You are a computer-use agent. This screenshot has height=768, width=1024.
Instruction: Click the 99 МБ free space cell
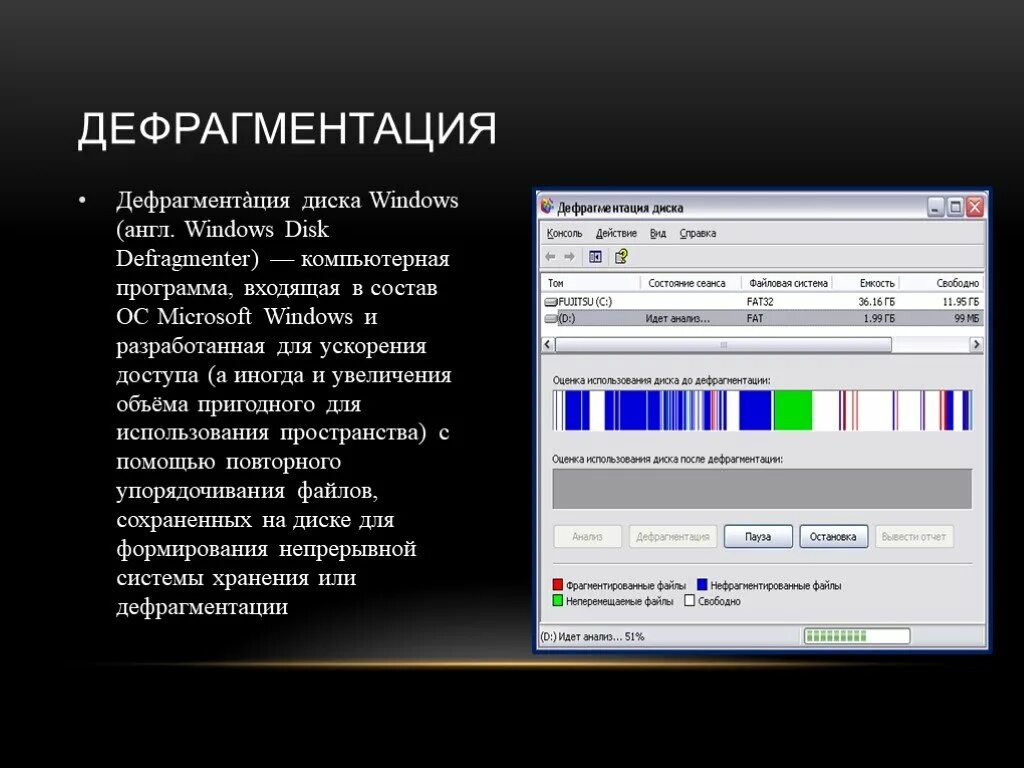pos(967,319)
